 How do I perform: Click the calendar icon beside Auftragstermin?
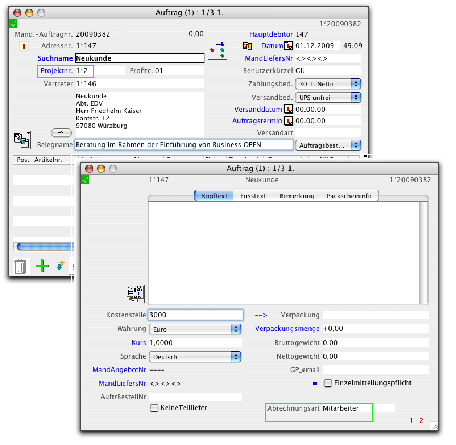[x=288, y=121]
